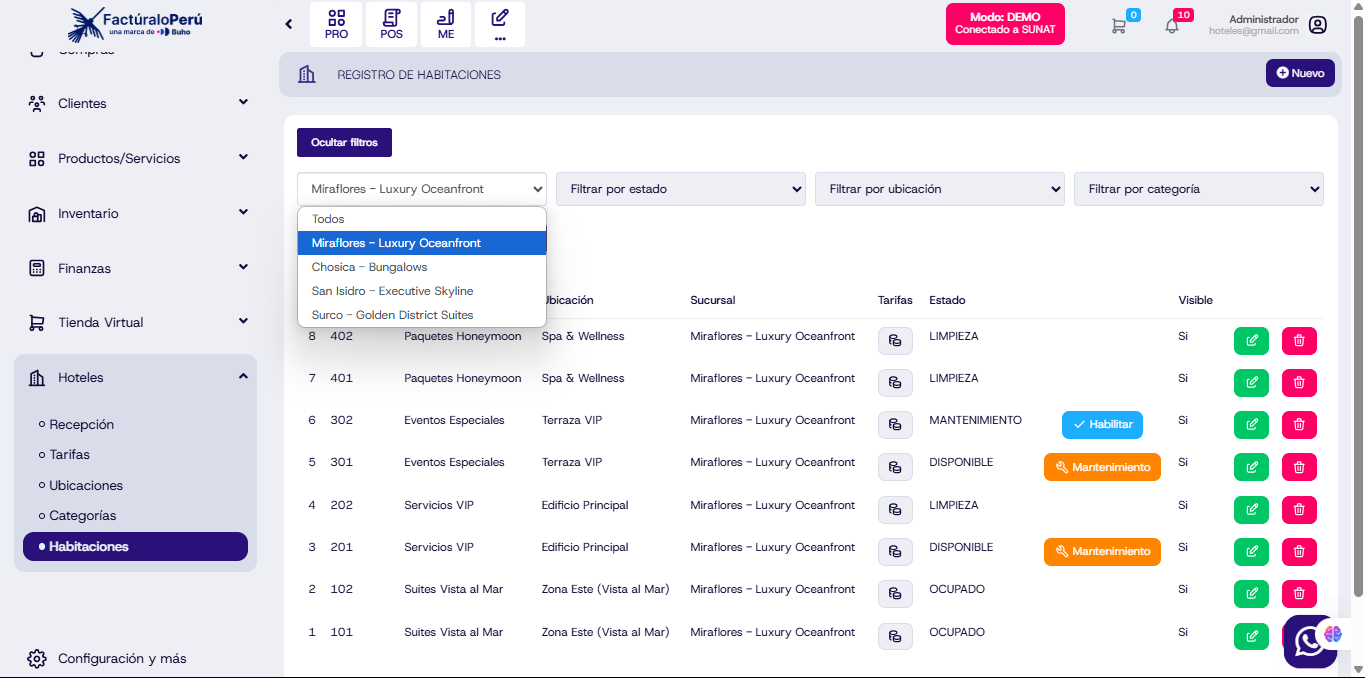Click Habilitar for room 302
1365x678 pixels.
click(1101, 425)
